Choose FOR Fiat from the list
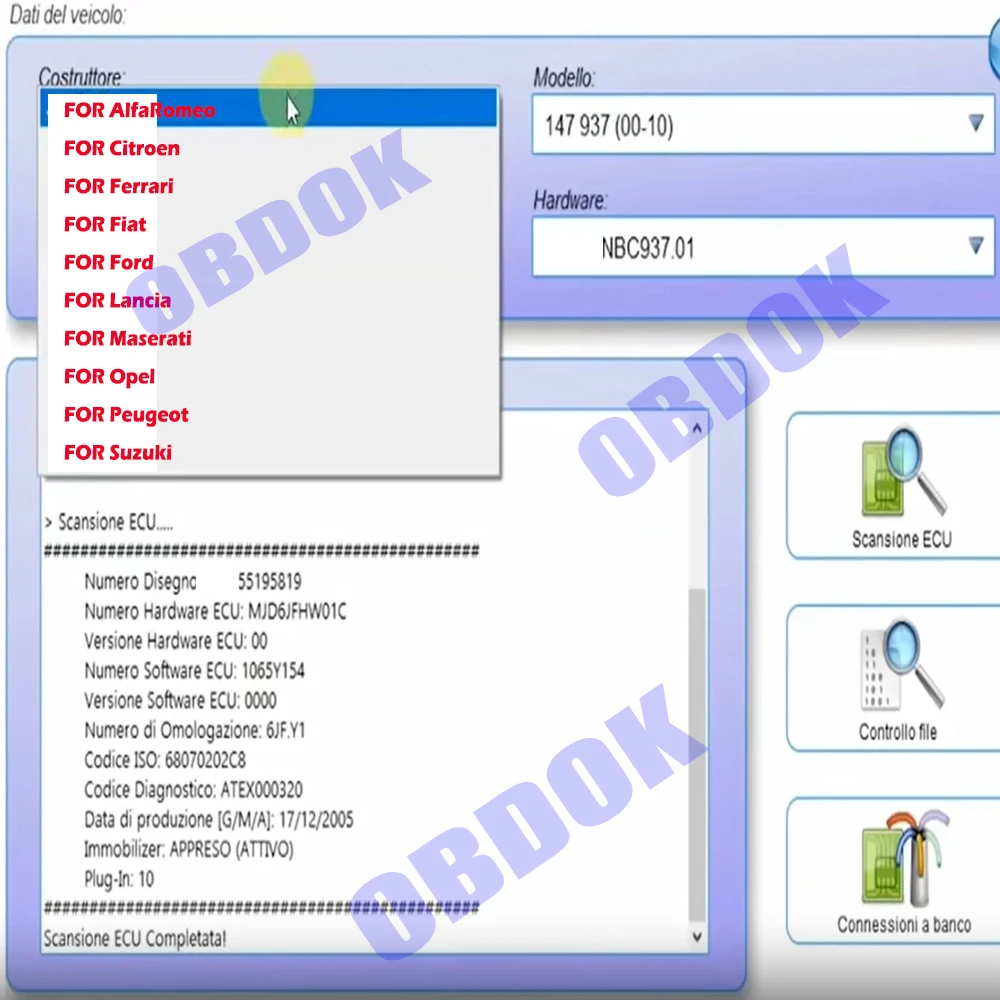The image size is (1000, 1000). [268, 224]
